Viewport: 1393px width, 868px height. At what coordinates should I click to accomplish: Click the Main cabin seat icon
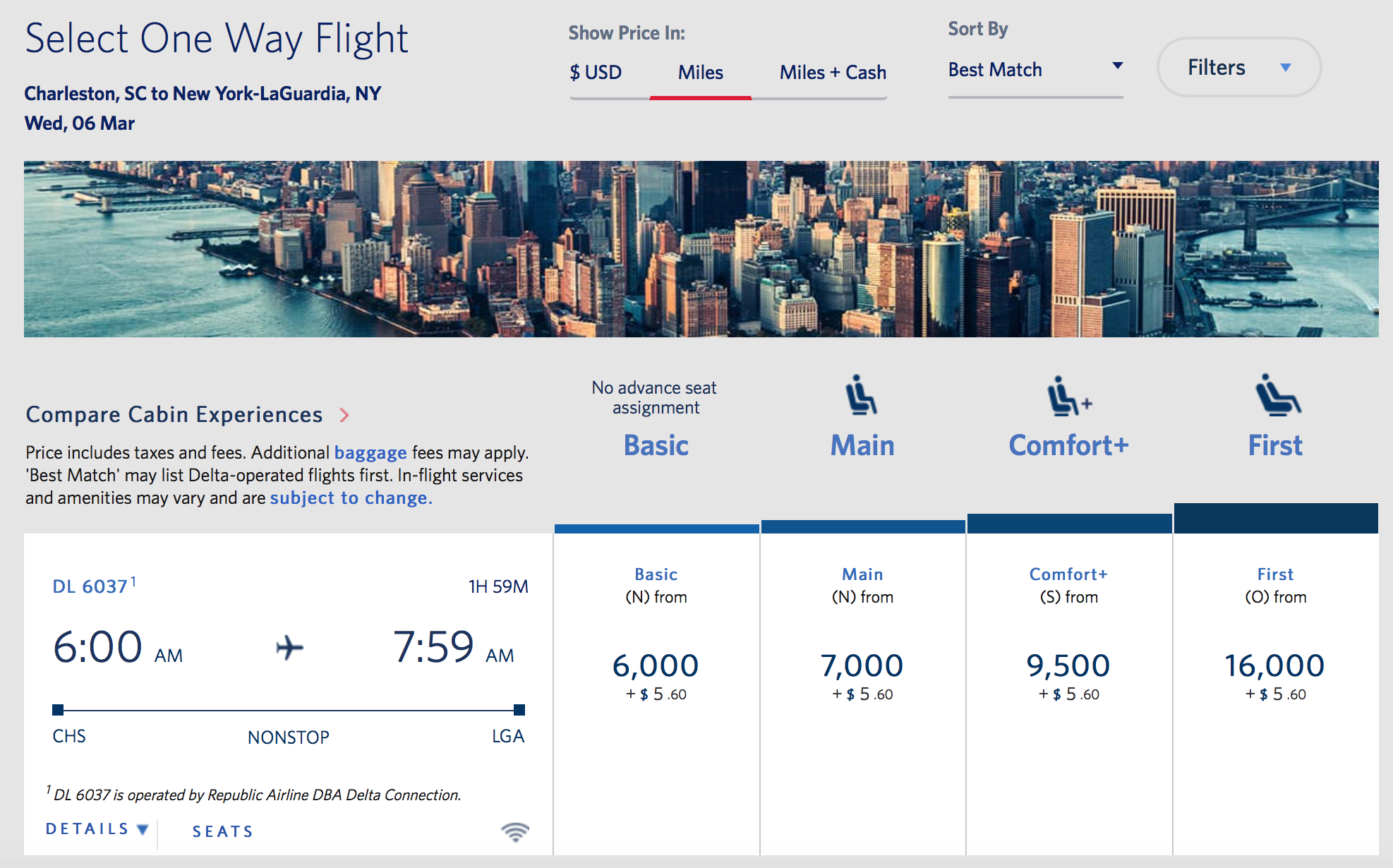point(862,394)
